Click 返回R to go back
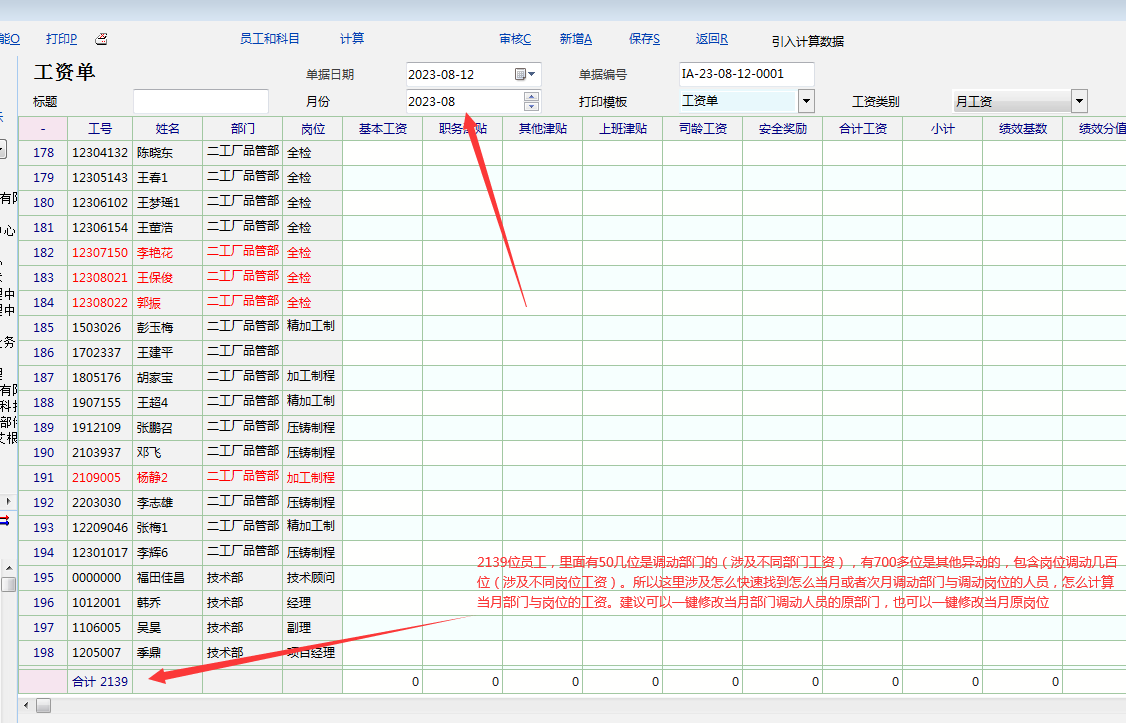Image resolution: width=1126 pixels, height=723 pixels. (711, 39)
